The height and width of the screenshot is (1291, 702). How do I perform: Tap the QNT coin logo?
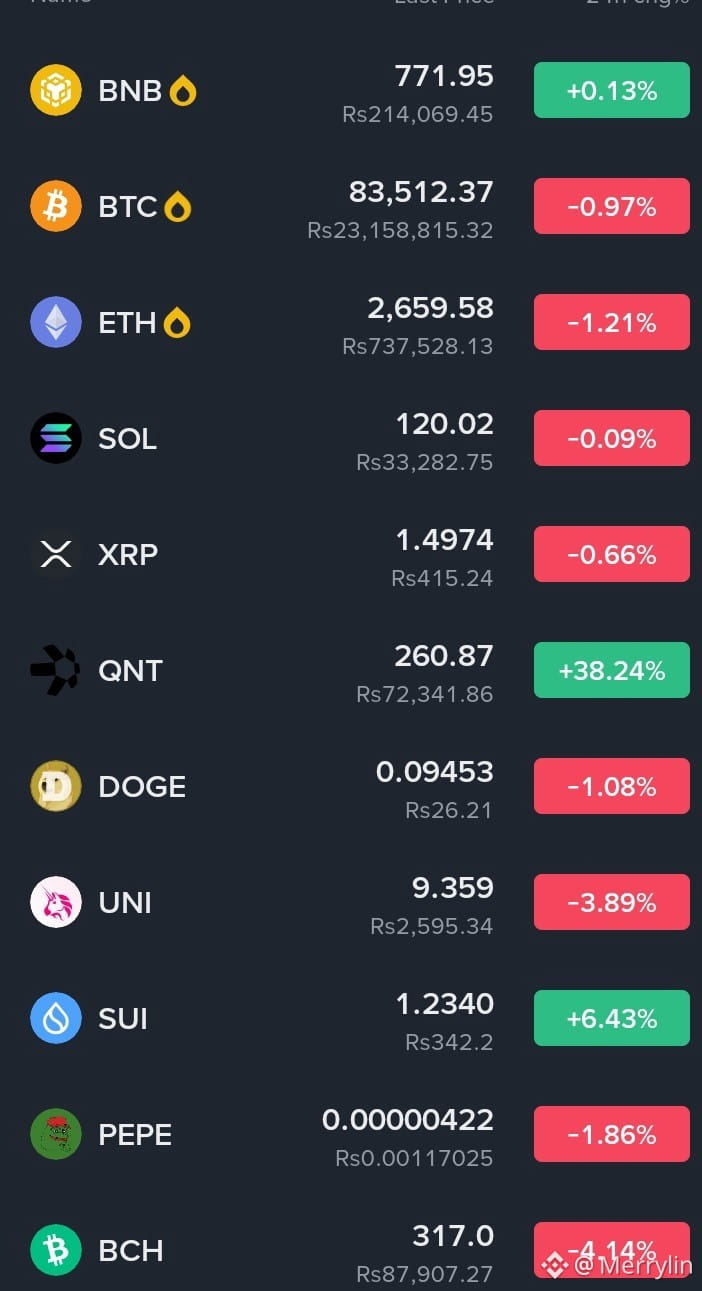click(55, 670)
